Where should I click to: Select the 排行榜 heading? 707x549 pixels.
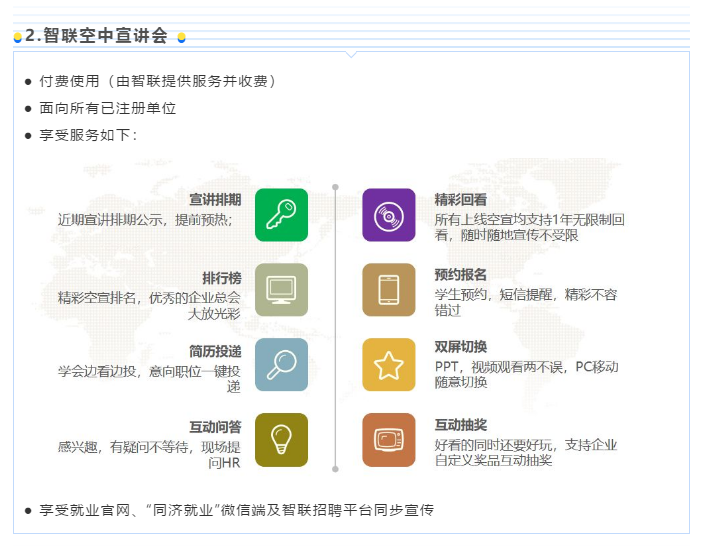[221, 278]
